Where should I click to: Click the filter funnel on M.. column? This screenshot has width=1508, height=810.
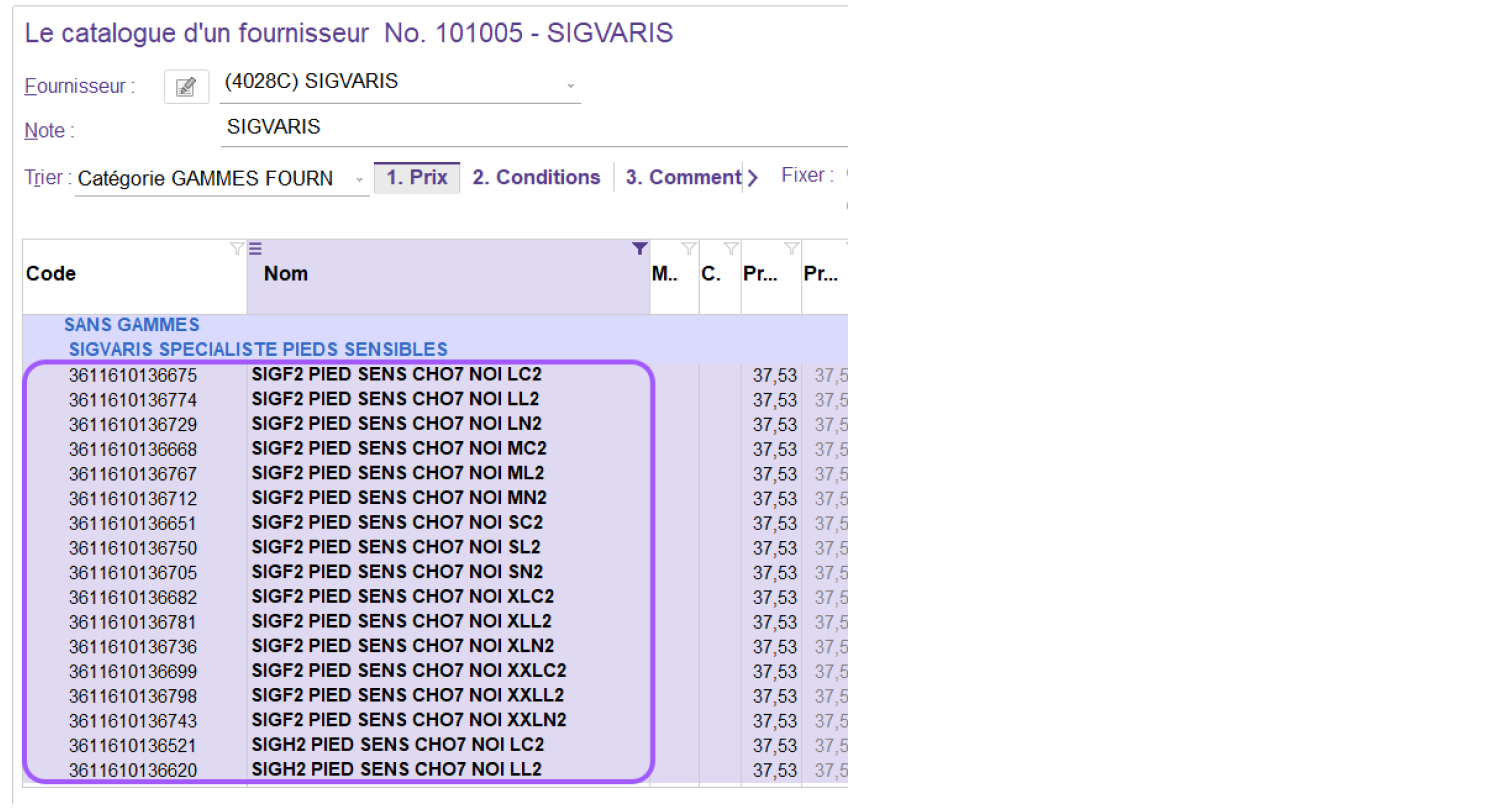tap(688, 249)
